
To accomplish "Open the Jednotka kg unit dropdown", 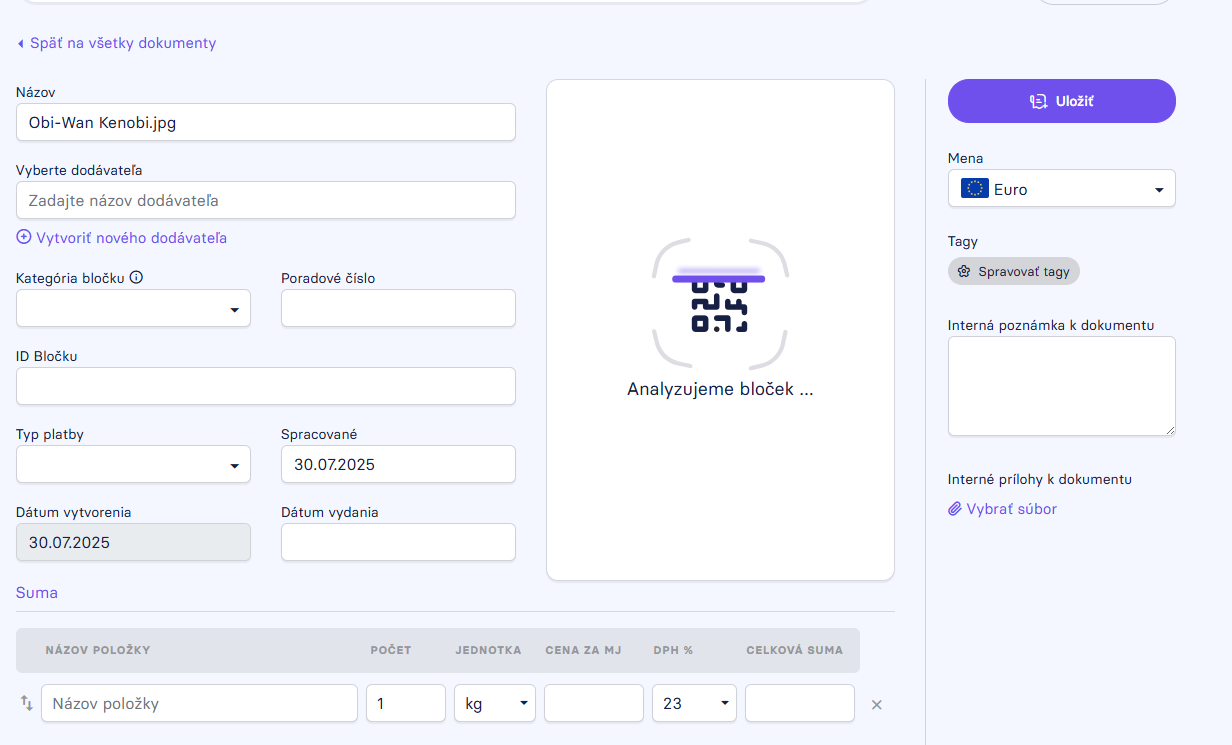I will click(x=495, y=703).
